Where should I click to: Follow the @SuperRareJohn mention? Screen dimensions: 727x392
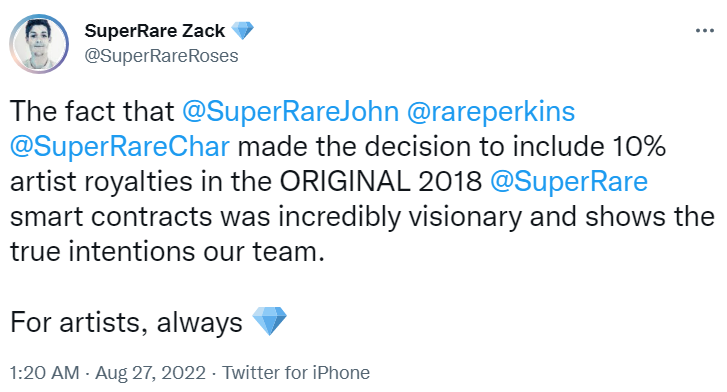(290, 111)
